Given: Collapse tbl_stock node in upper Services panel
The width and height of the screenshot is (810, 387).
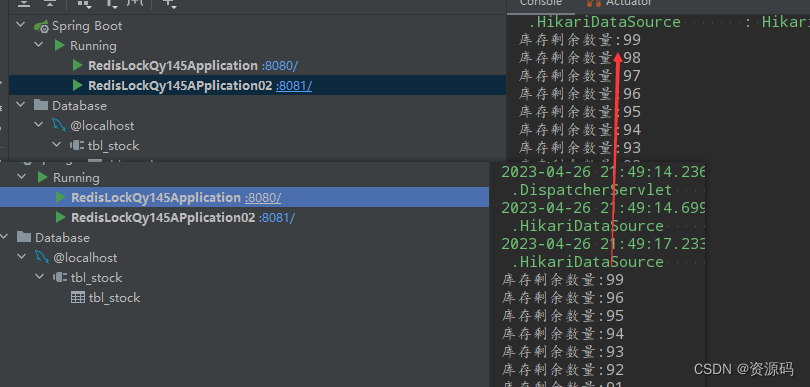Looking at the screenshot, I should point(57,145).
